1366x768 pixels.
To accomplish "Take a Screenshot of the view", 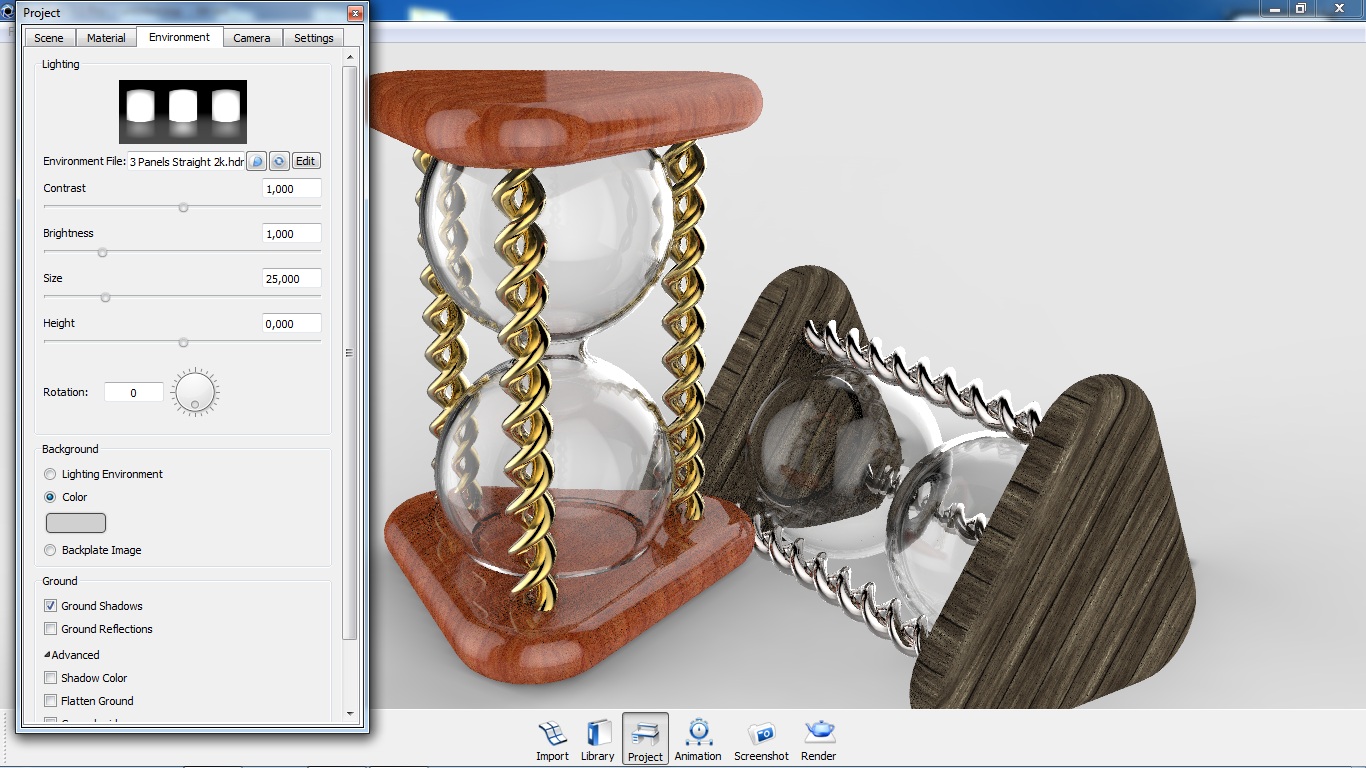I will pyautogui.click(x=761, y=740).
